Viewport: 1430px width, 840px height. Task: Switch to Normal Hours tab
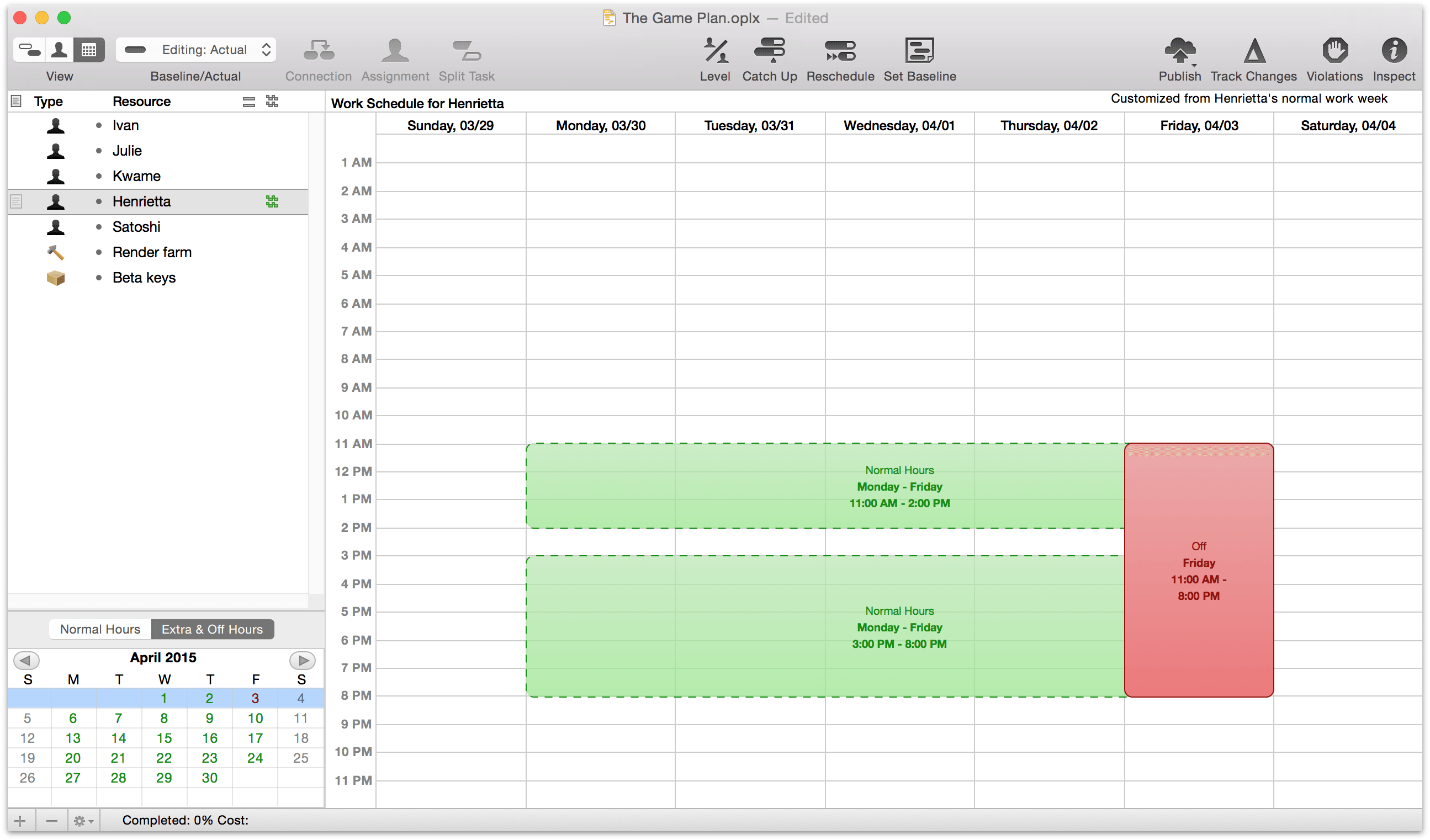[100, 629]
